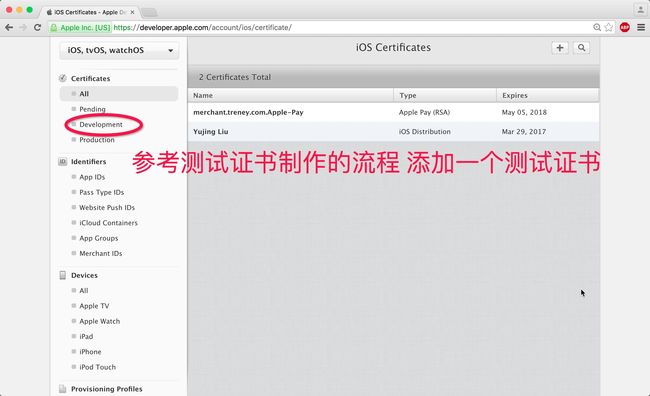Select Production certificates
The height and width of the screenshot is (396, 650).
97,140
